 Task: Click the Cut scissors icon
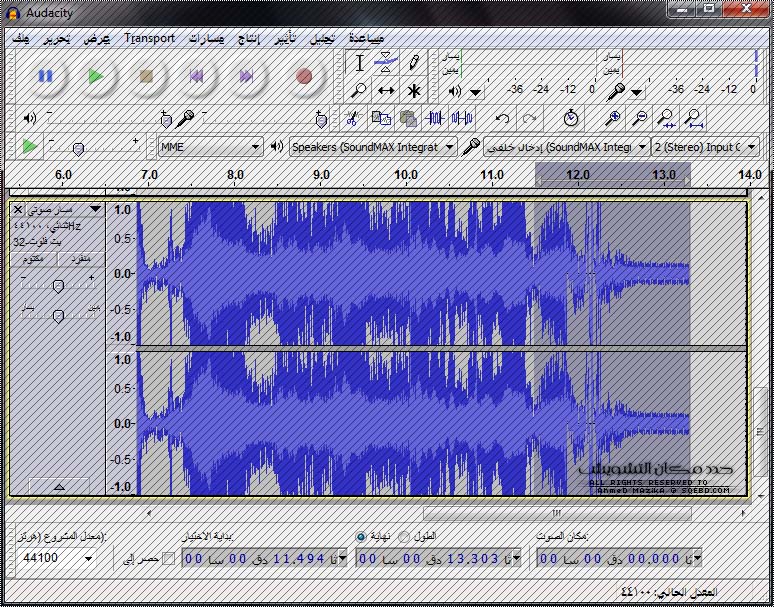pos(352,118)
